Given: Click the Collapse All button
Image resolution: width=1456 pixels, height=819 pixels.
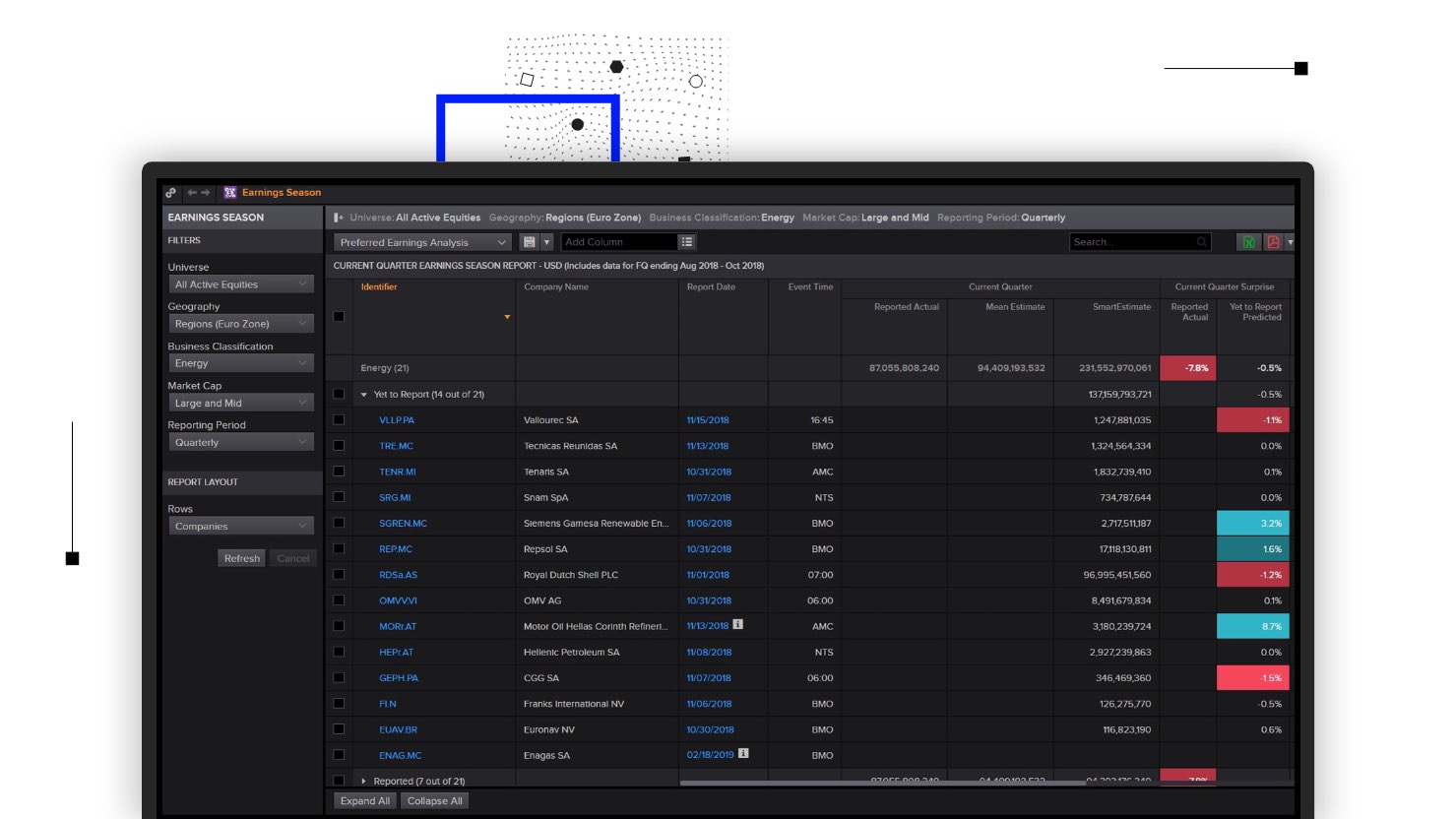Looking at the screenshot, I should 434,801.
